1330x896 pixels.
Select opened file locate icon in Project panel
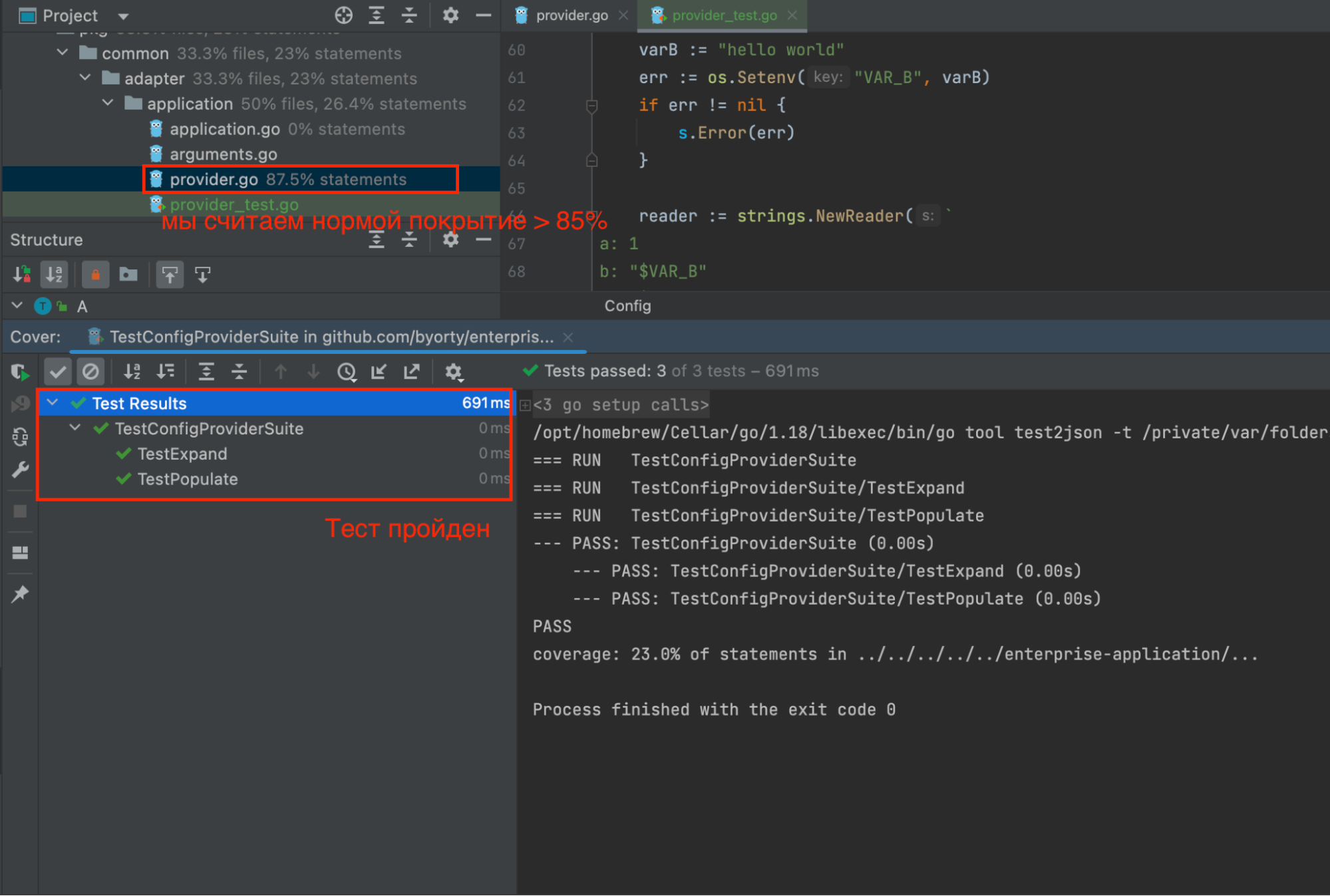click(x=343, y=15)
